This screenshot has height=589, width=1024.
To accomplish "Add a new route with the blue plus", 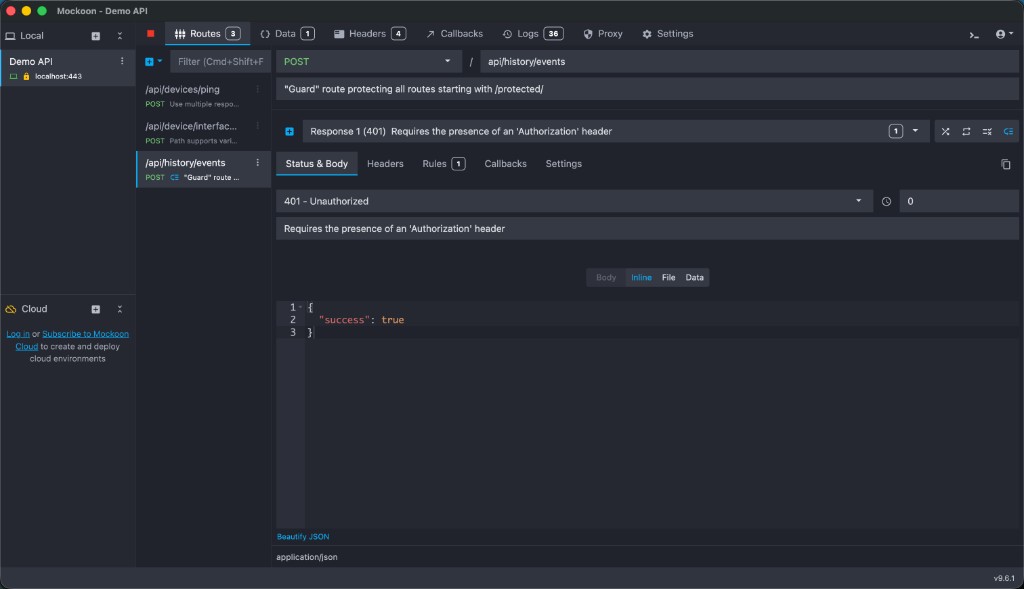I will tap(149, 61).
